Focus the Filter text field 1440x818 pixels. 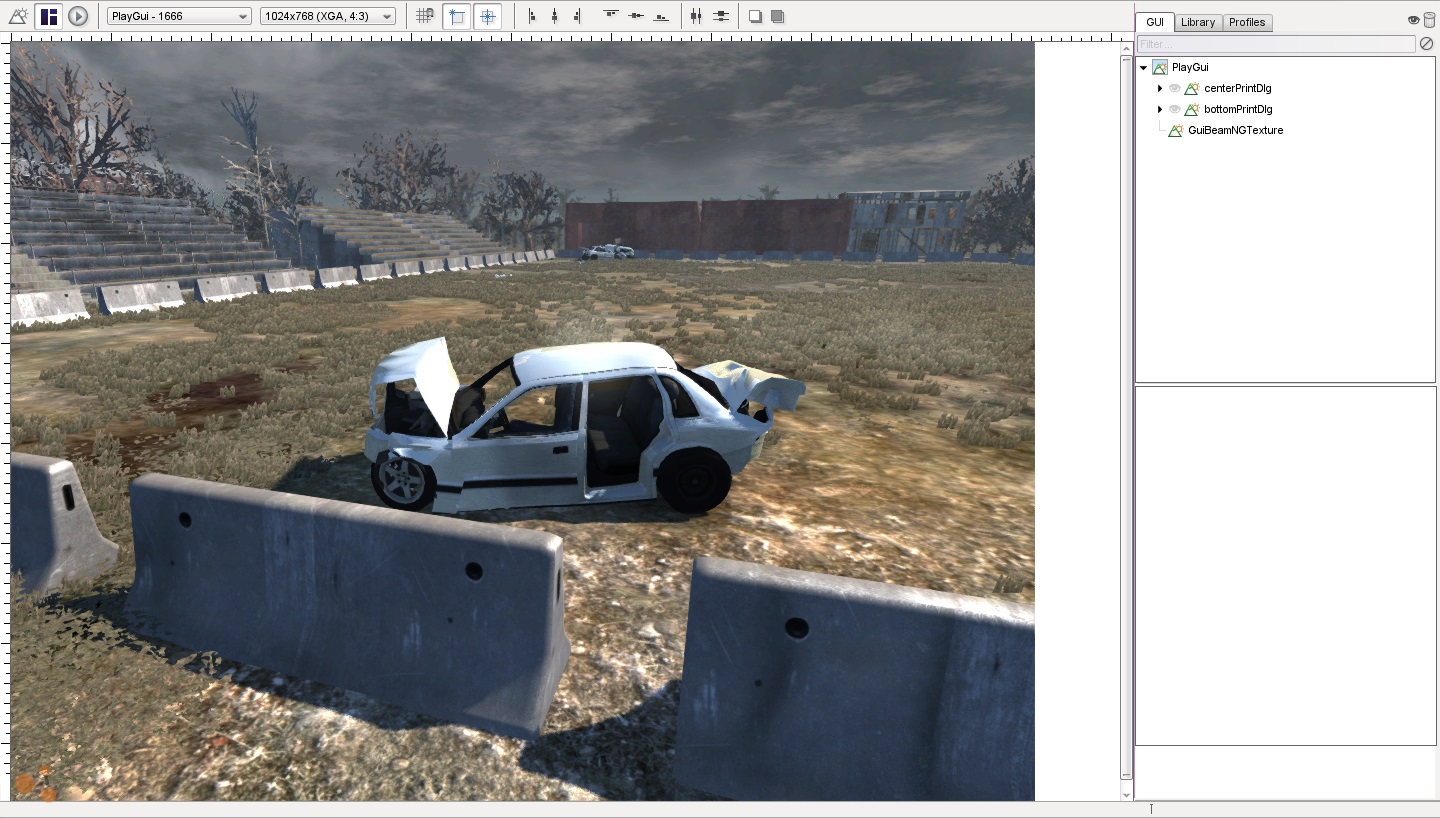click(1276, 44)
